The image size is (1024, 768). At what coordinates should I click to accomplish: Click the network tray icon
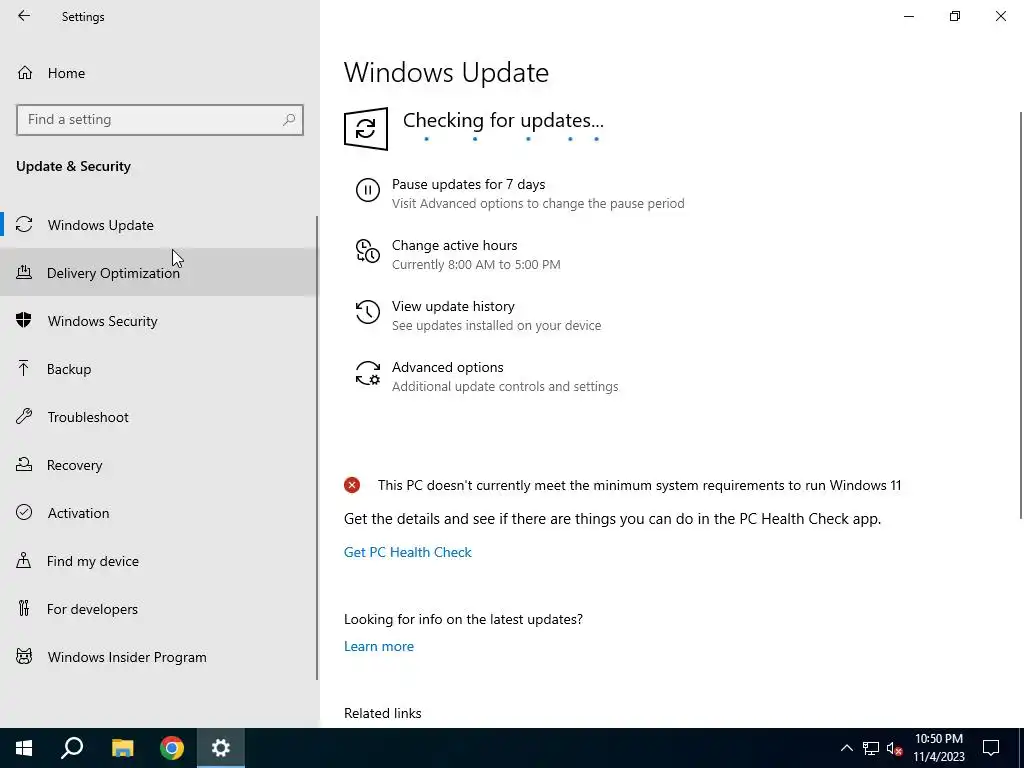click(871, 748)
